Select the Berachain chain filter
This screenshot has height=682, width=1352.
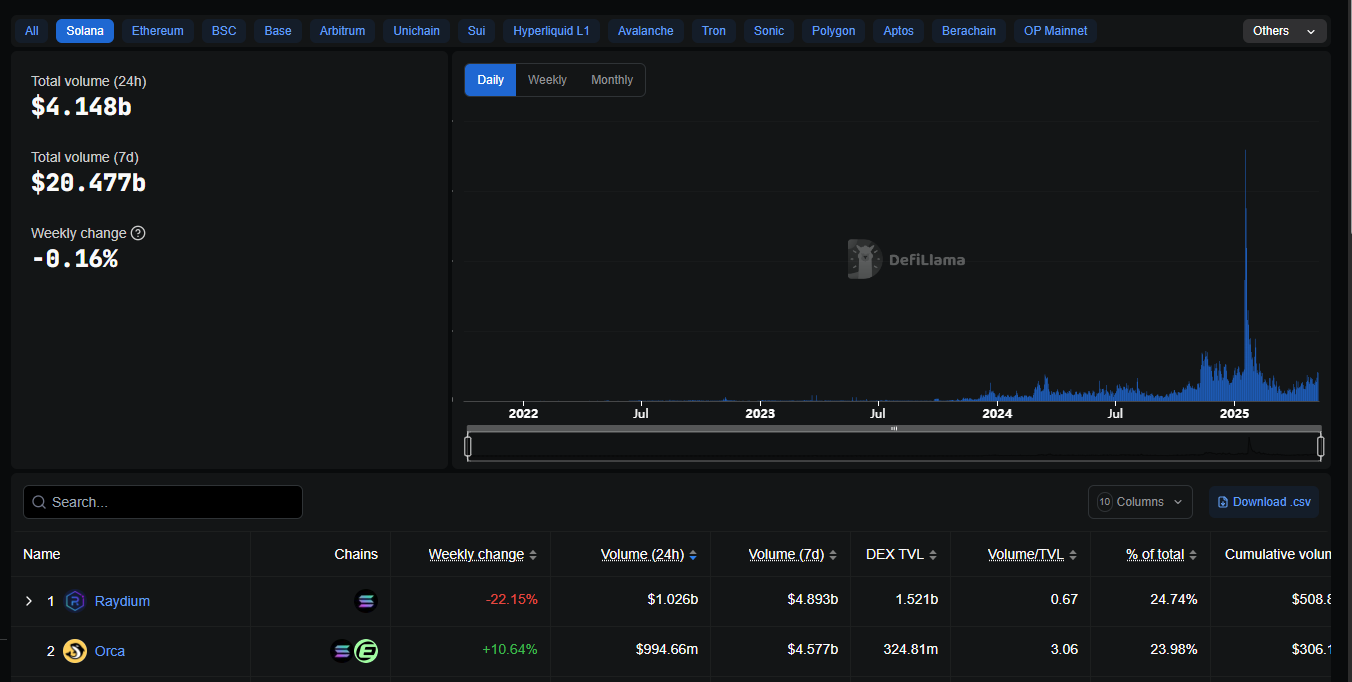[x=969, y=31]
